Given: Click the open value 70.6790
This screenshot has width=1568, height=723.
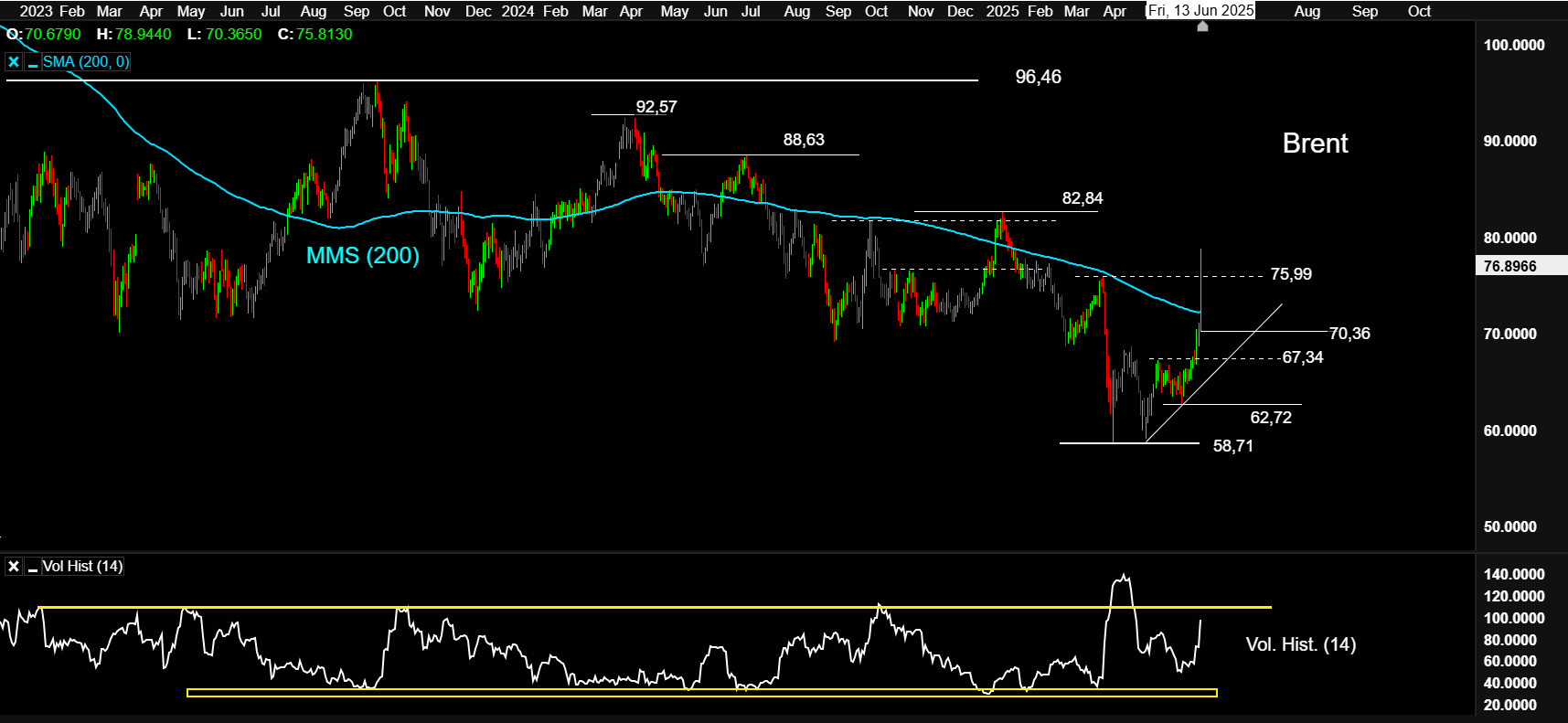Looking at the screenshot, I should point(52,34).
